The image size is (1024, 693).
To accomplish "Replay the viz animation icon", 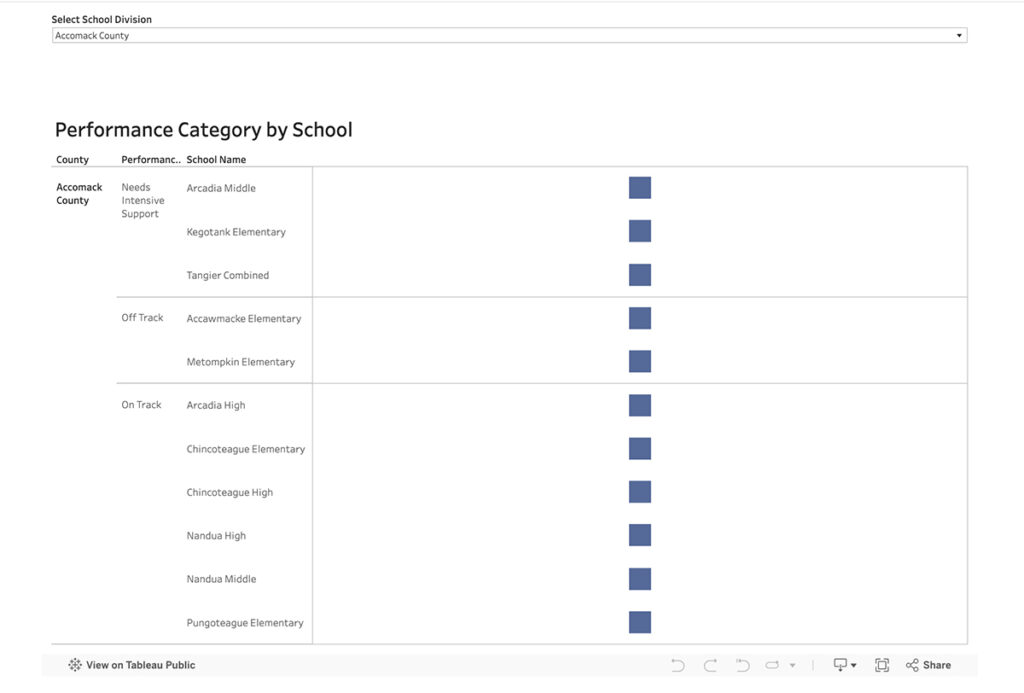I will [771, 665].
